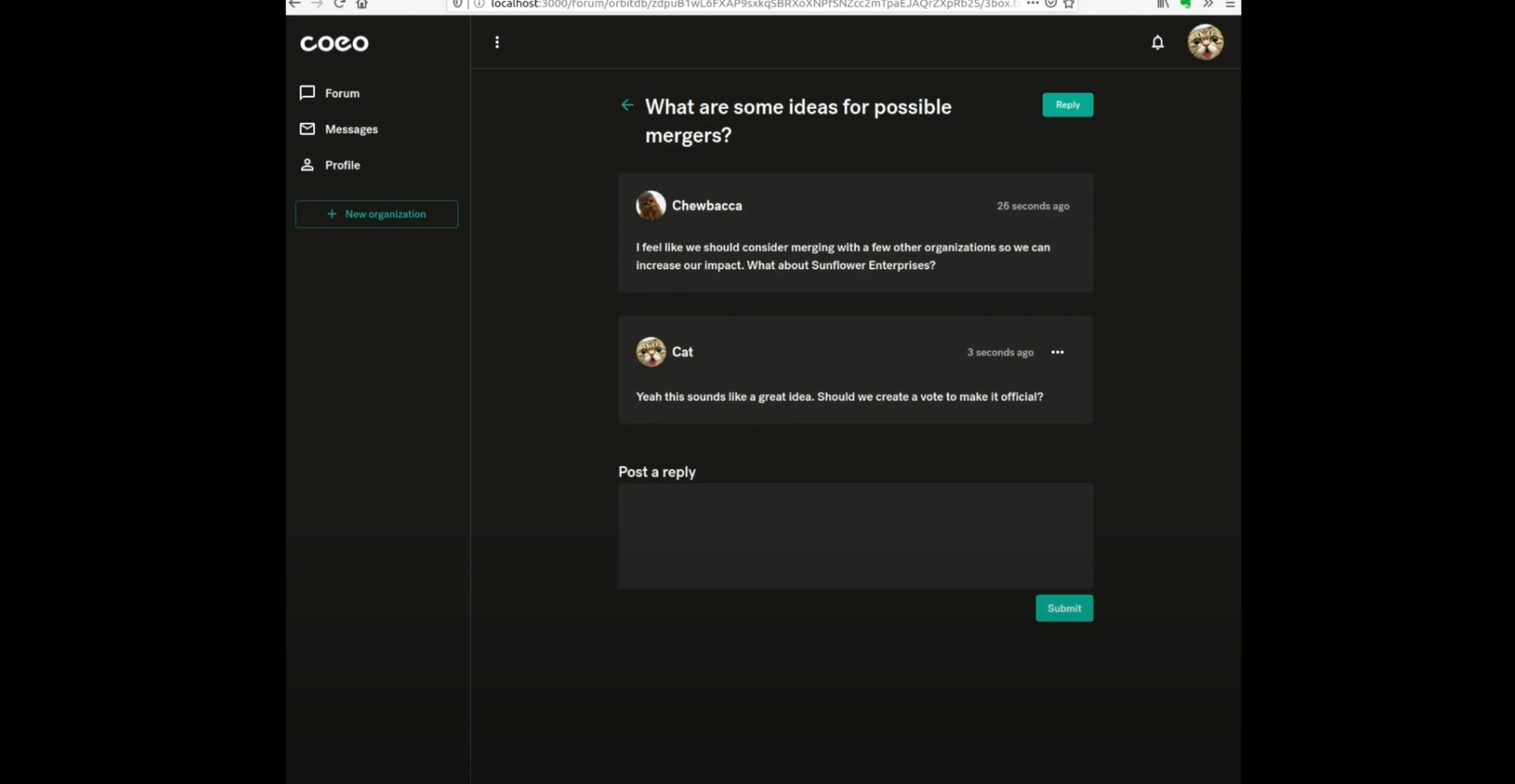The image size is (1515, 784).
Task: Click the '3 seconds ago' timestamp
Action: [x=1000, y=352]
